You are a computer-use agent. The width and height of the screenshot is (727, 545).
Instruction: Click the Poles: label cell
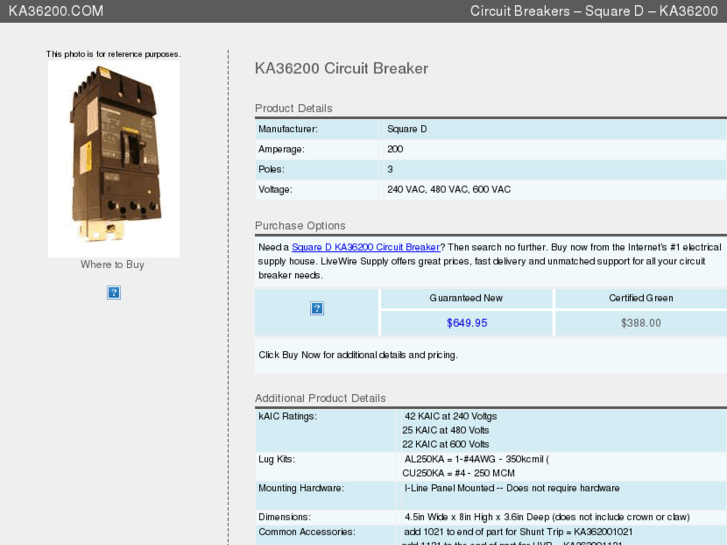click(317, 169)
